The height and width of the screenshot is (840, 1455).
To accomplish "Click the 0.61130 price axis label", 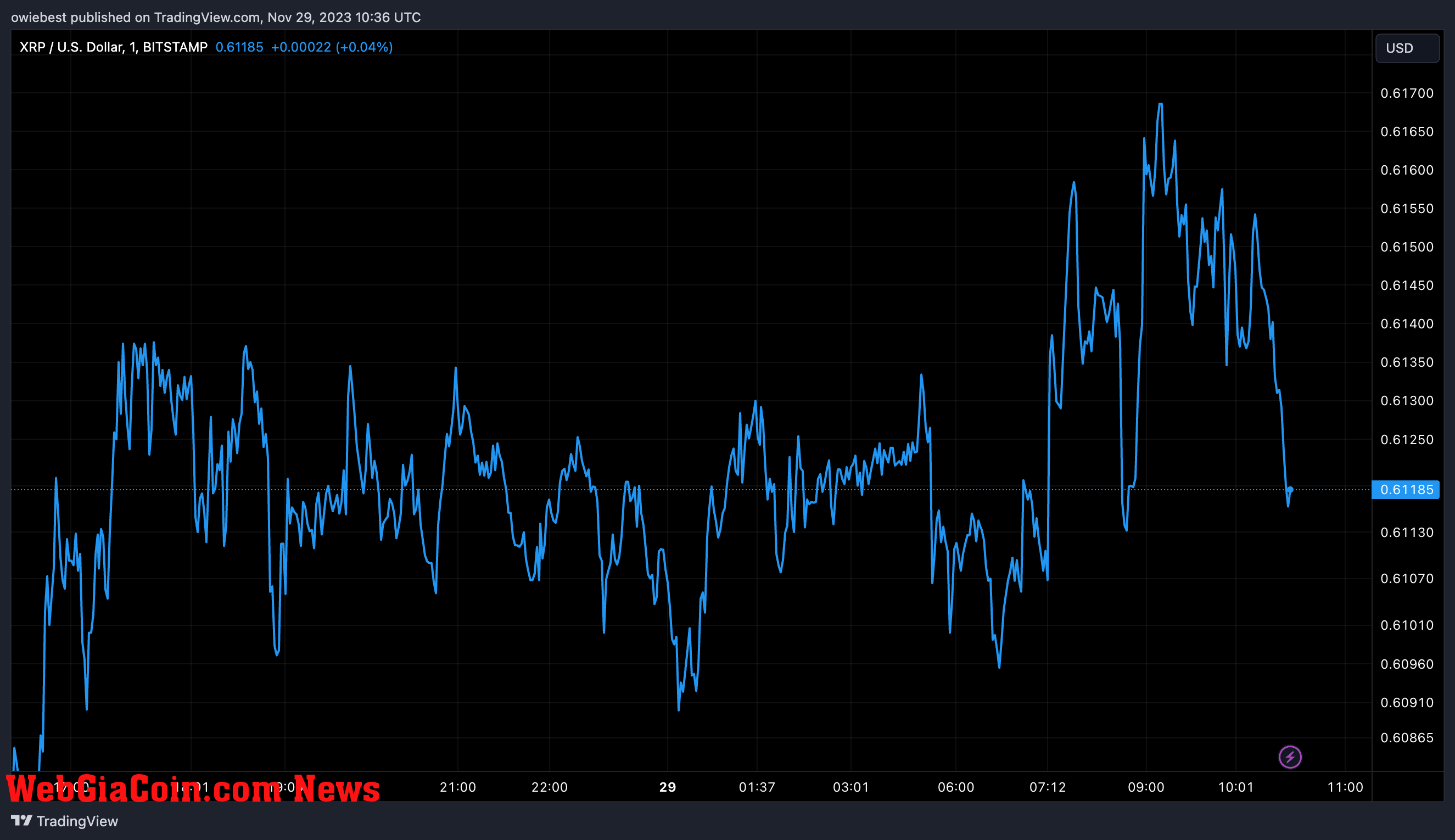I will (x=1407, y=533).
